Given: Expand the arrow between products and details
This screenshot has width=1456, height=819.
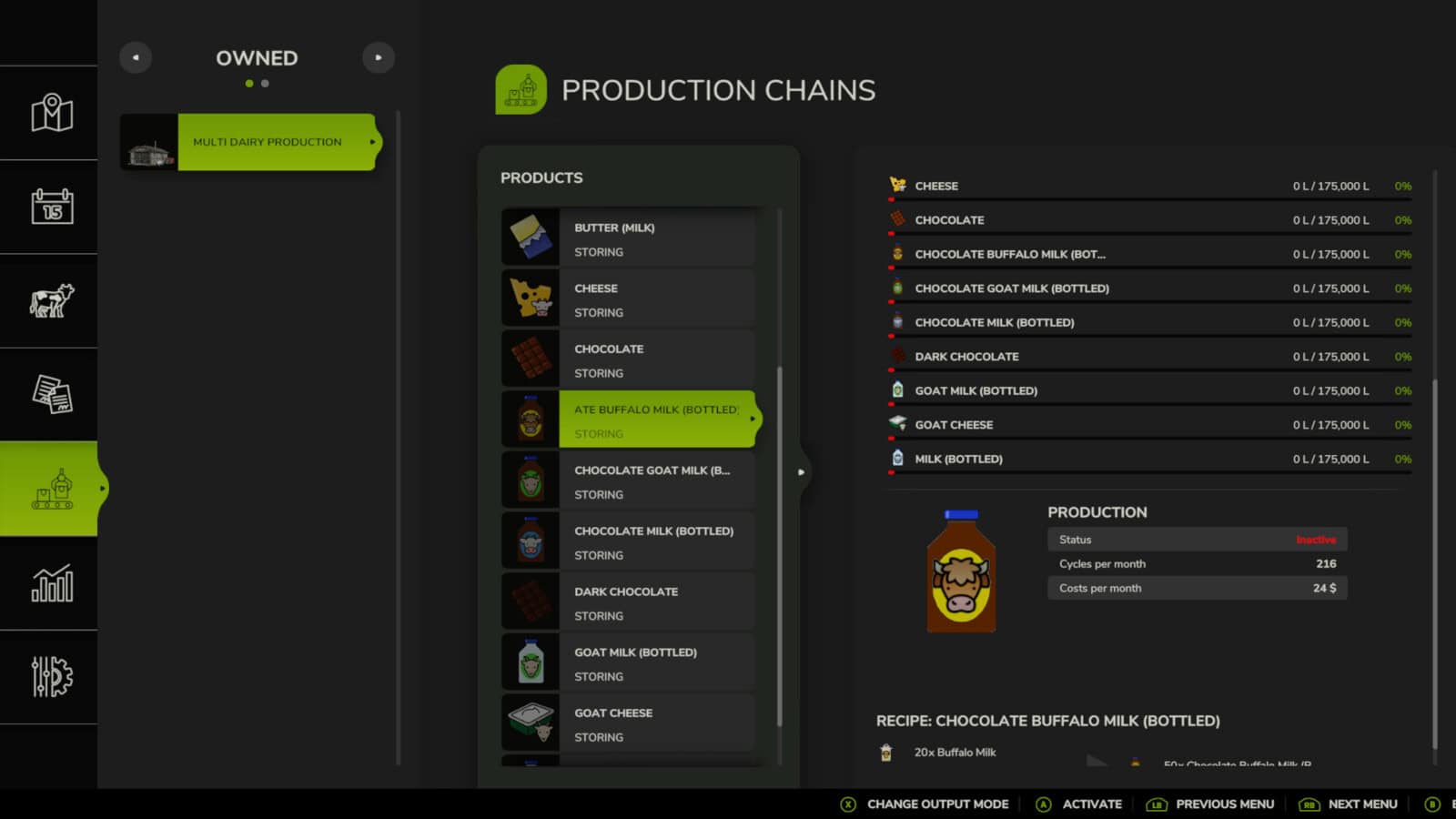Looking at the screenshot, I should click(801, 472).
